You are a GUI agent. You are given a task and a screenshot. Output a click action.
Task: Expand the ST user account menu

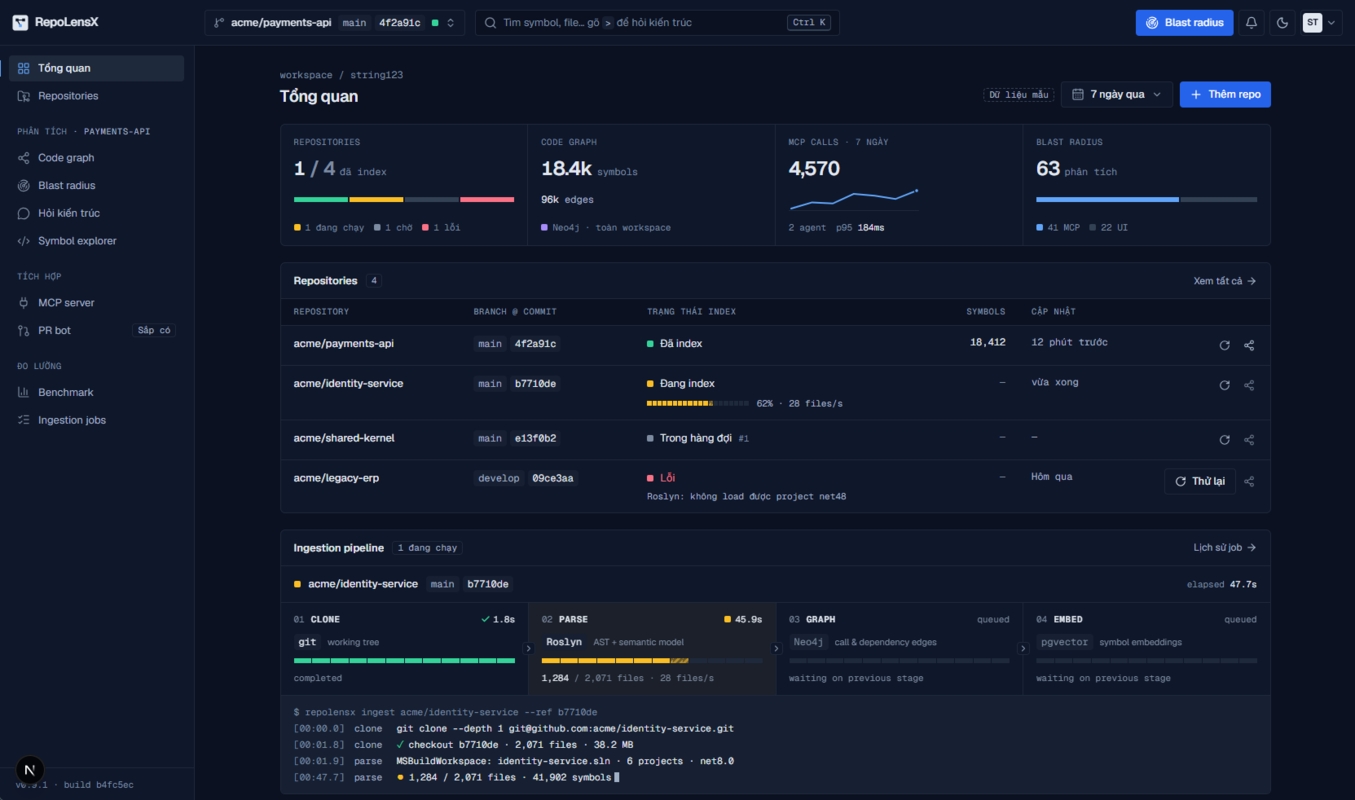pos(1319,23)
